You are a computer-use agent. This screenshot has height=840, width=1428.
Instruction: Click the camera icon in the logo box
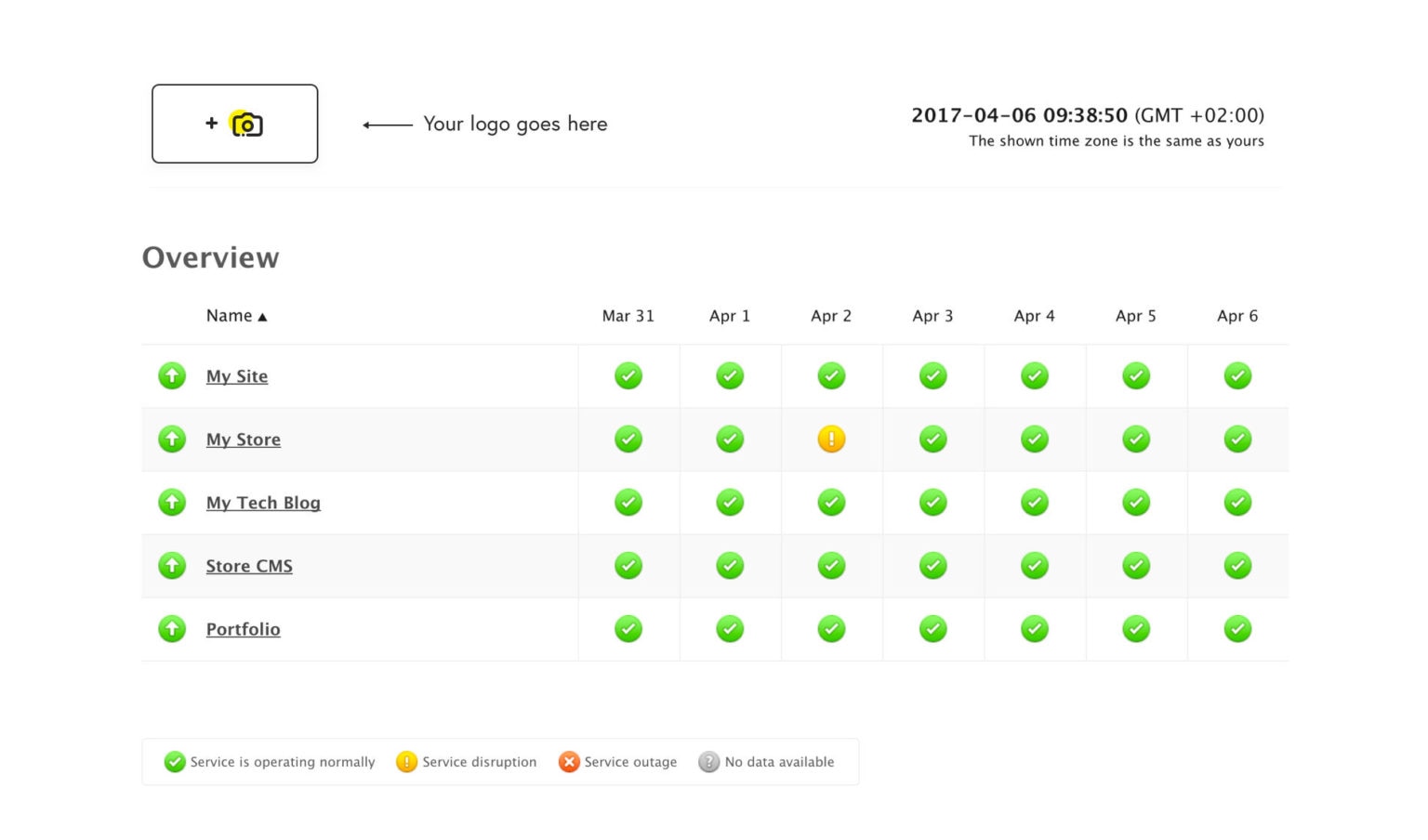245,124
